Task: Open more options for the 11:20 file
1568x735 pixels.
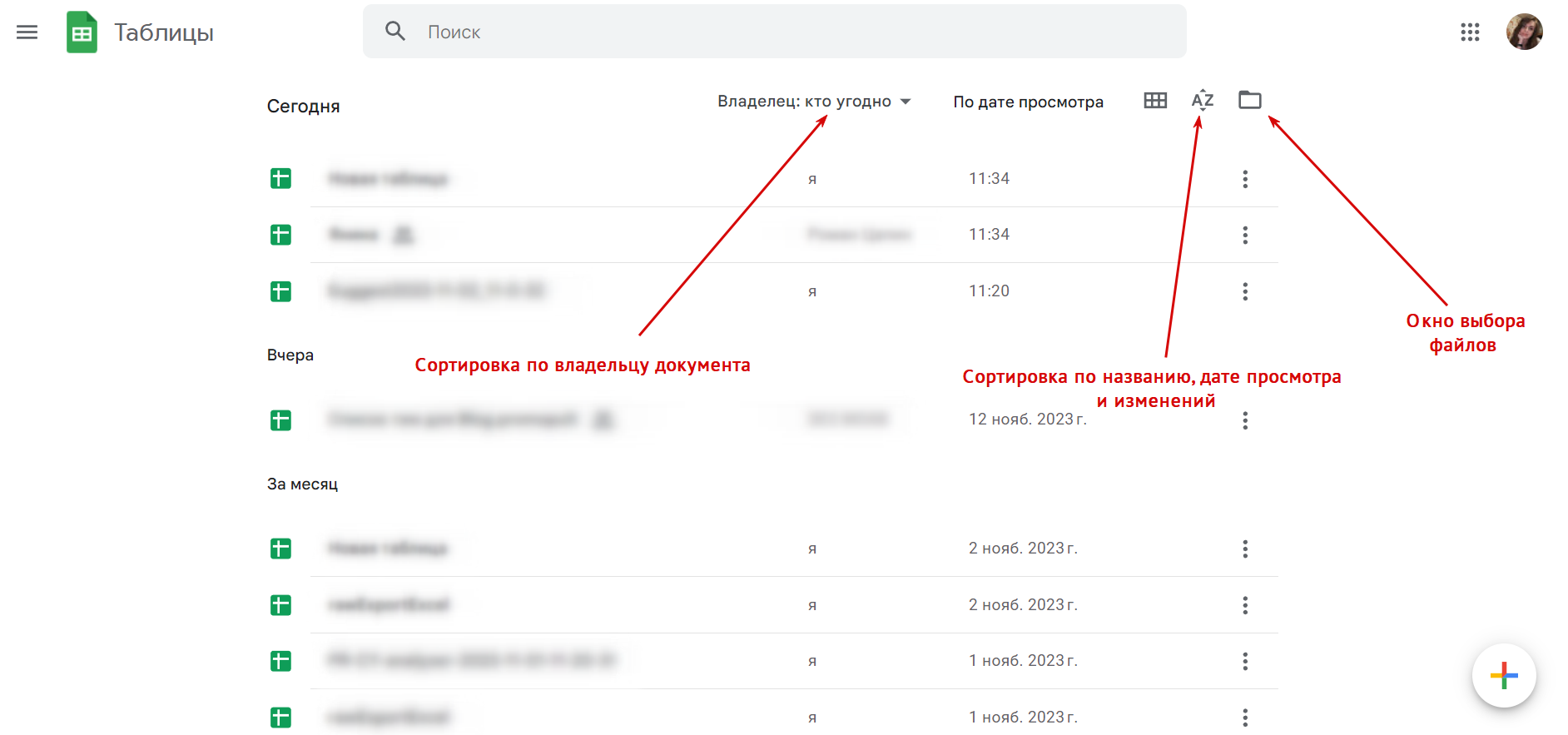Action: click(x=1245, y=291)
